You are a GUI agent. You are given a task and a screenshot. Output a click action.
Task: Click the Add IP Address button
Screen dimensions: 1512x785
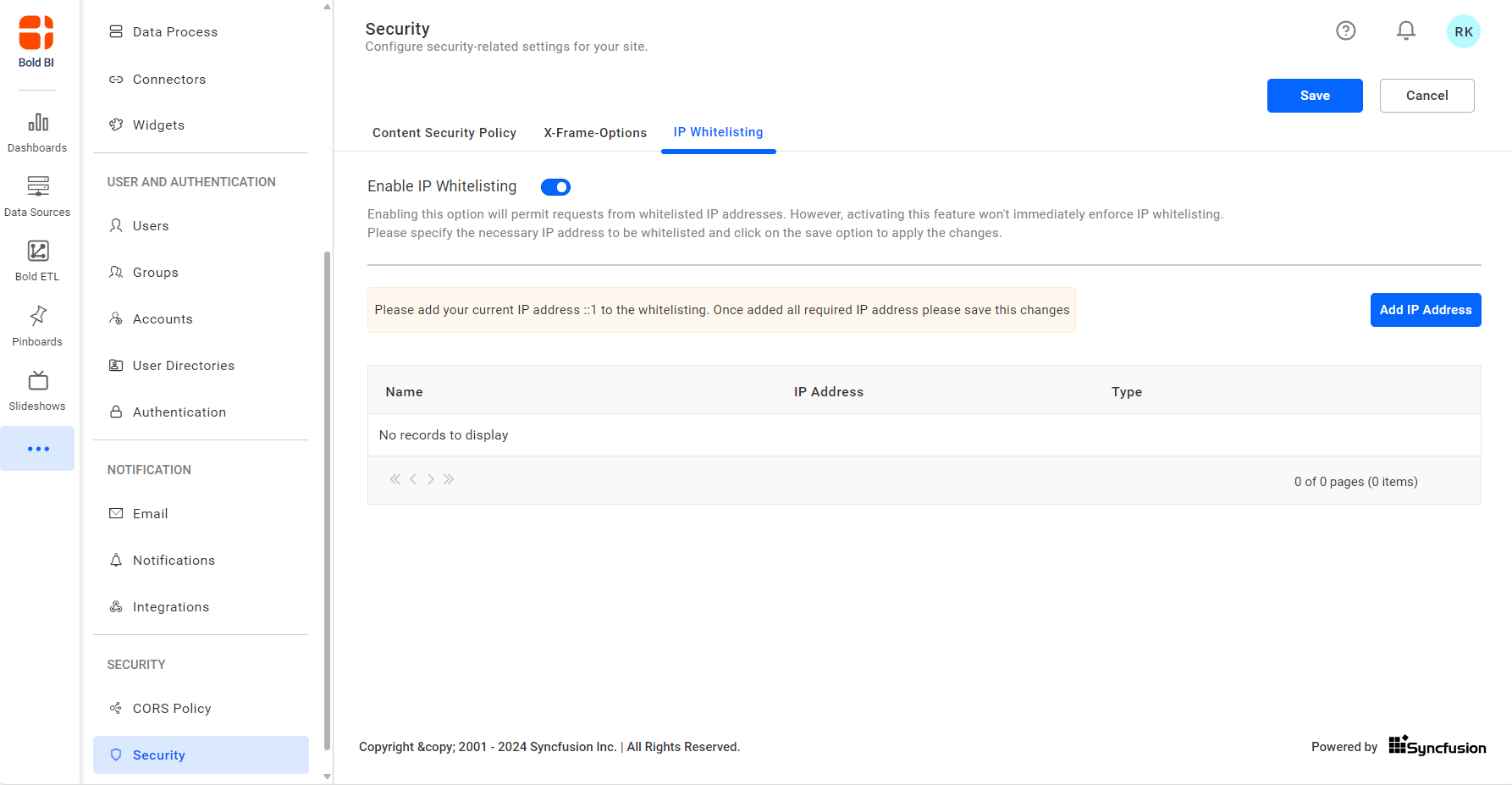[x=1426, y=309]
